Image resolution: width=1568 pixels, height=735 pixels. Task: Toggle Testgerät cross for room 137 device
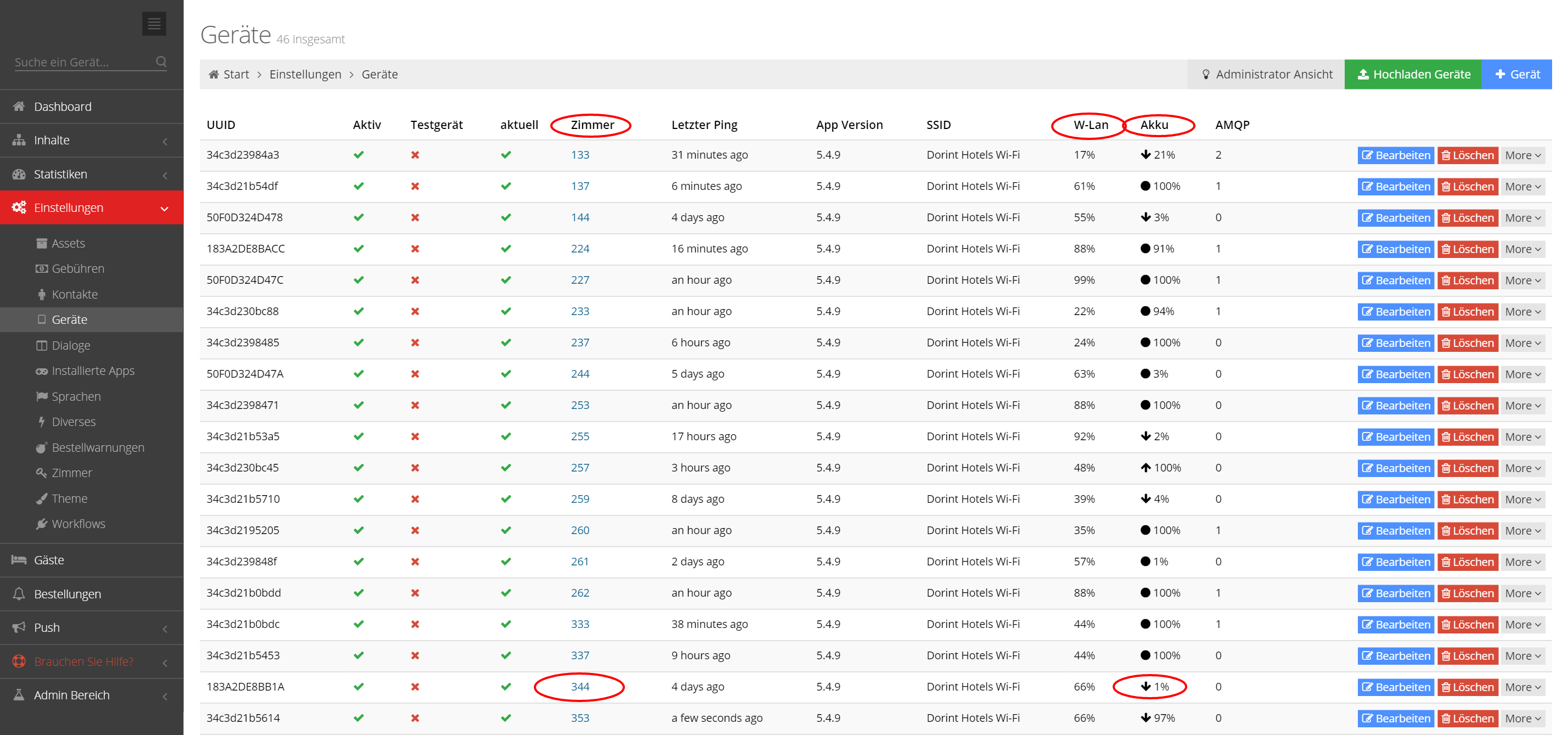[x=415, y=186]
